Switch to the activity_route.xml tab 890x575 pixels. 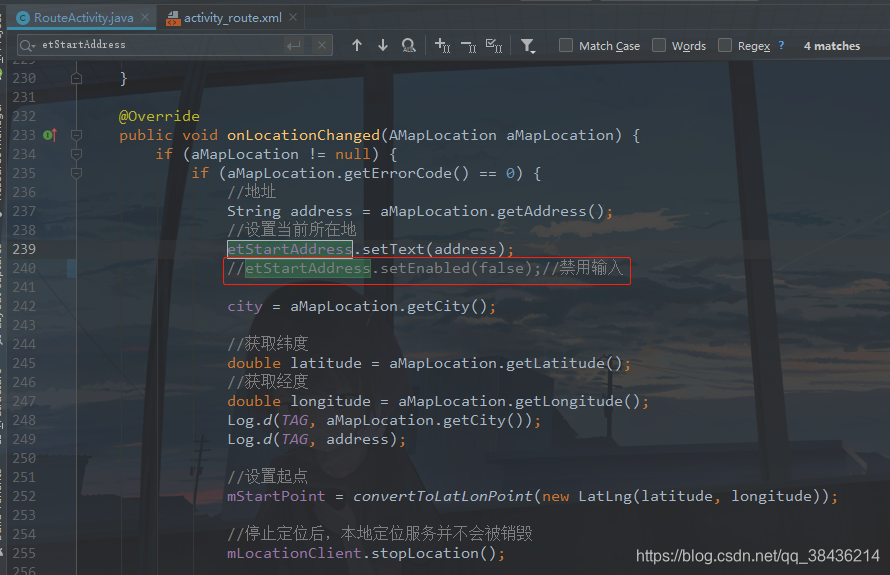tap(232, 18)
